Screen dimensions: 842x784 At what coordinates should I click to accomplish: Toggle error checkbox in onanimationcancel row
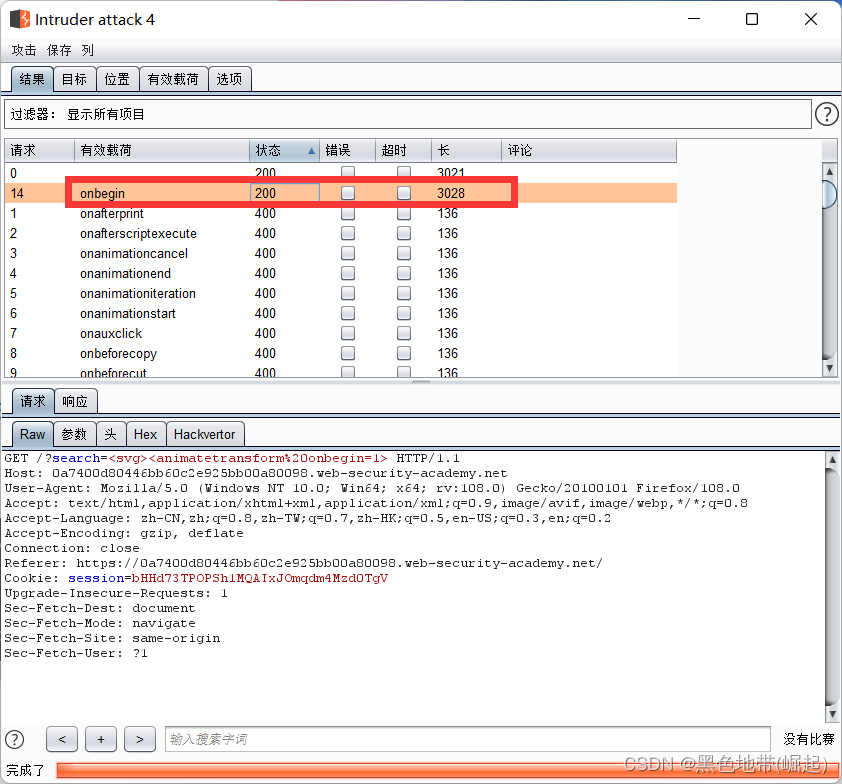tap(348, 253)
